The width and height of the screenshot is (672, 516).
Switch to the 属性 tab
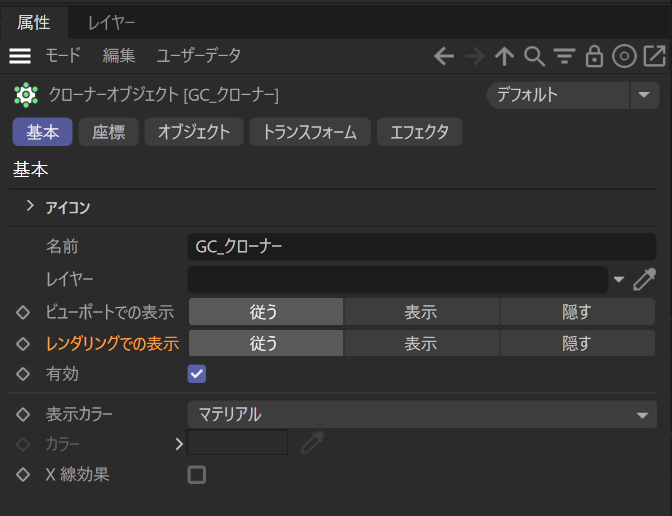pyautogui.click(x=33, y=22)
